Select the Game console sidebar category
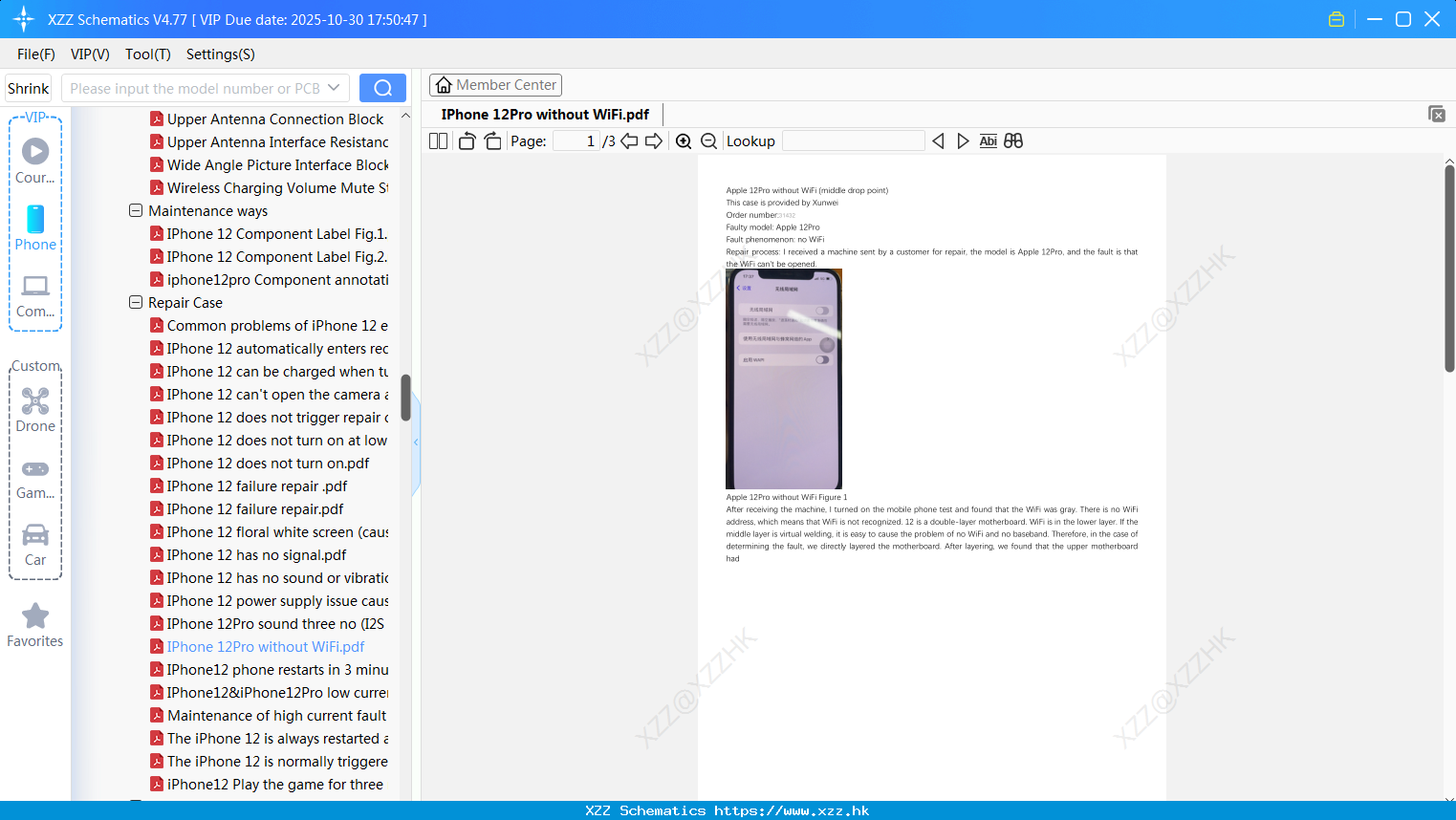 click(35, 478)
